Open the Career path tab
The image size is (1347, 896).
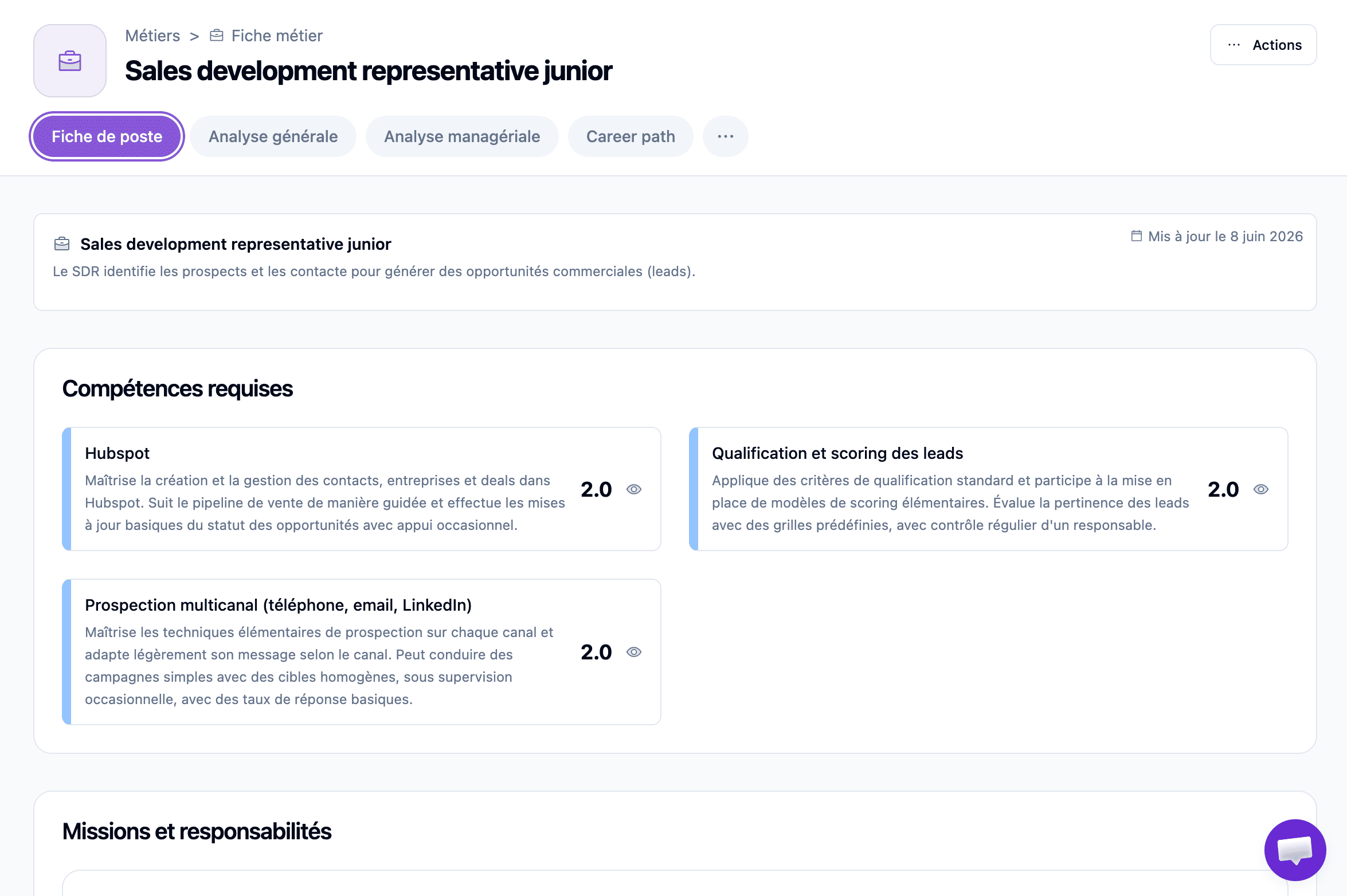pyautogui.click(x=631, y=136)
